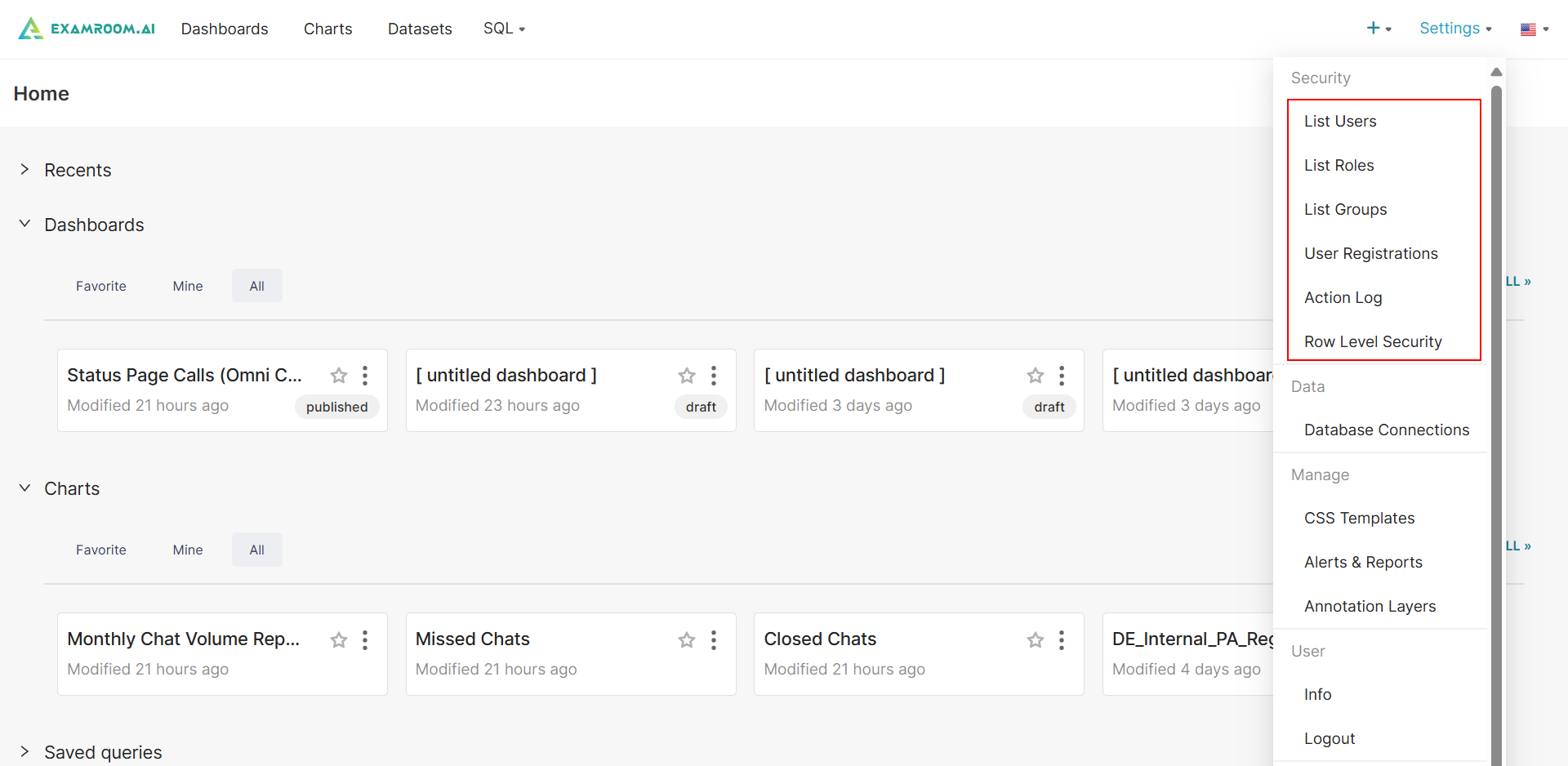
Task: Switch to Mine tab under Dashboards
Action: coord(188,286)
